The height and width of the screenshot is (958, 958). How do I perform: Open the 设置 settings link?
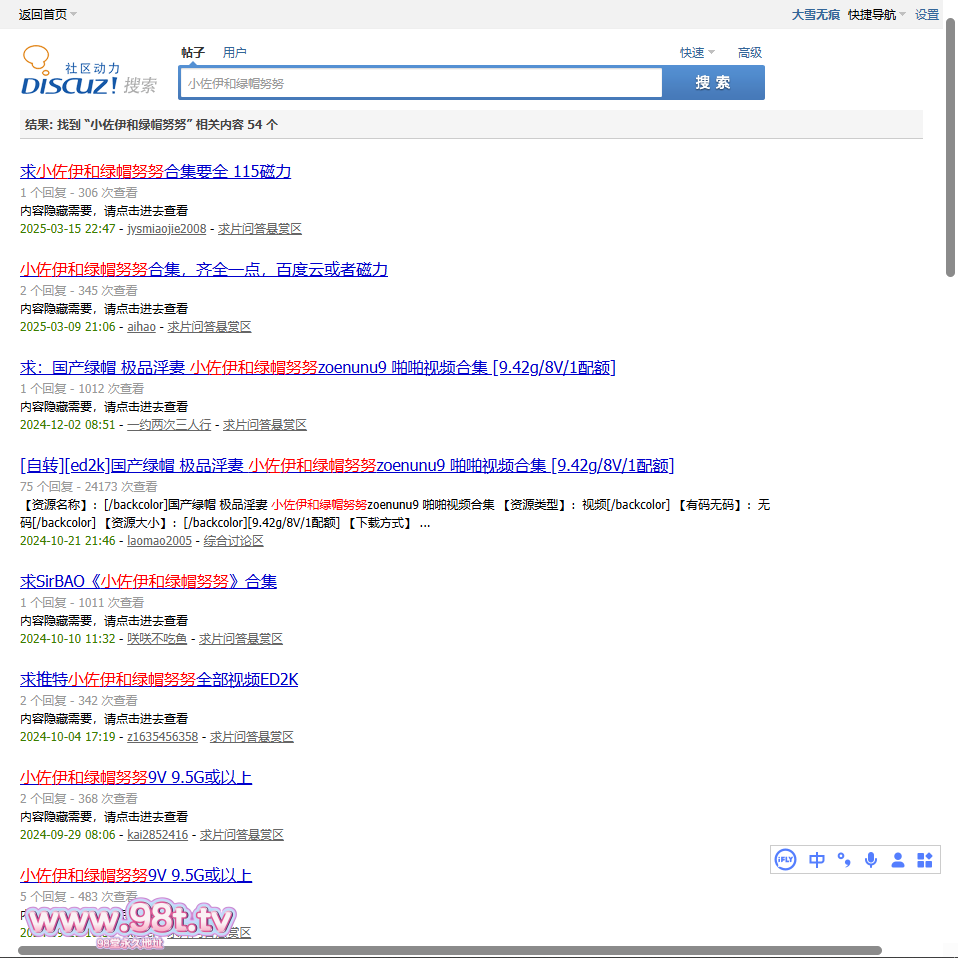pyautogui.click(x=927, y=14)
